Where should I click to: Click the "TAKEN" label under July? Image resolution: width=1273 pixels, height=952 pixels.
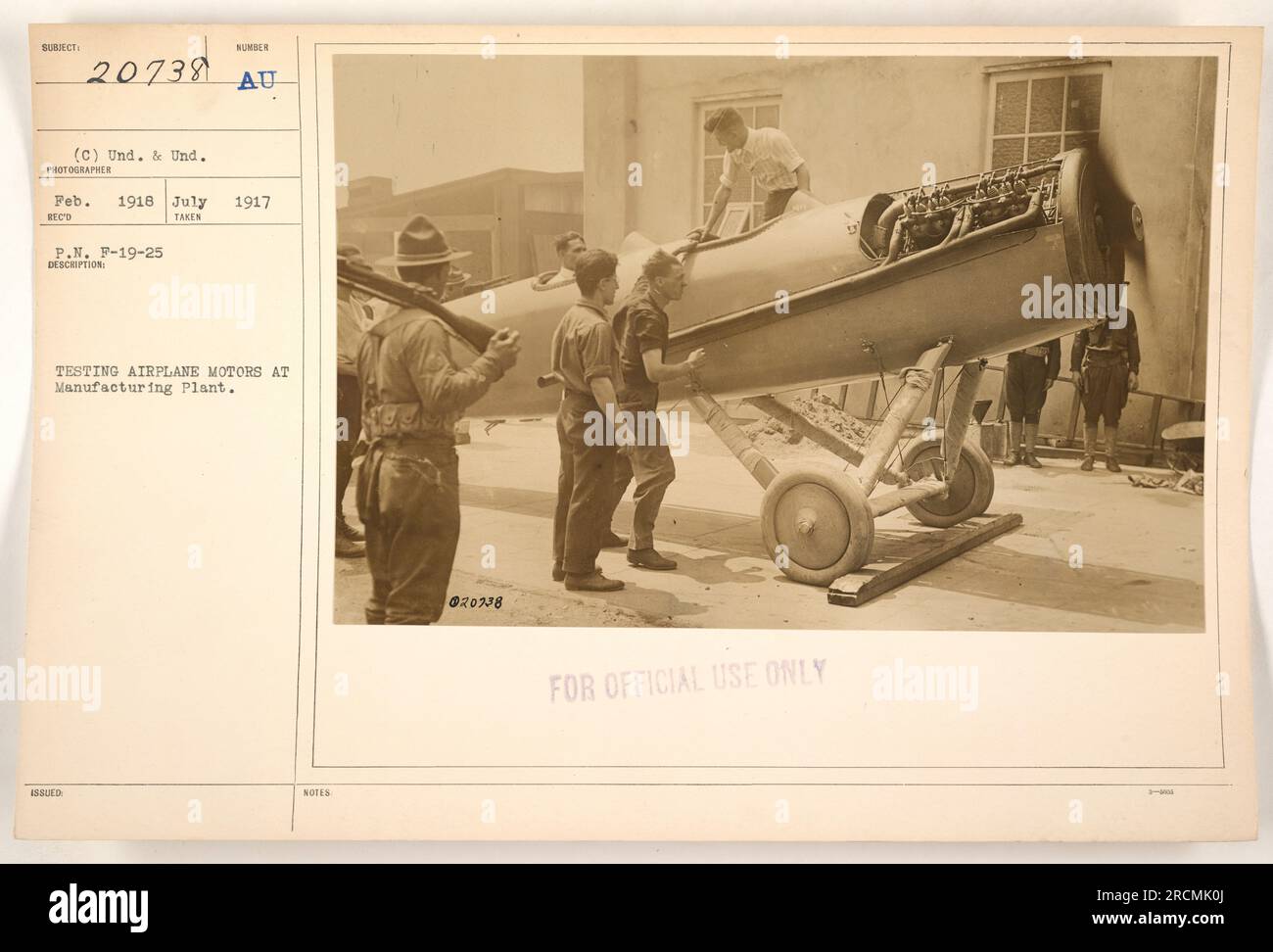click(188, 217)
